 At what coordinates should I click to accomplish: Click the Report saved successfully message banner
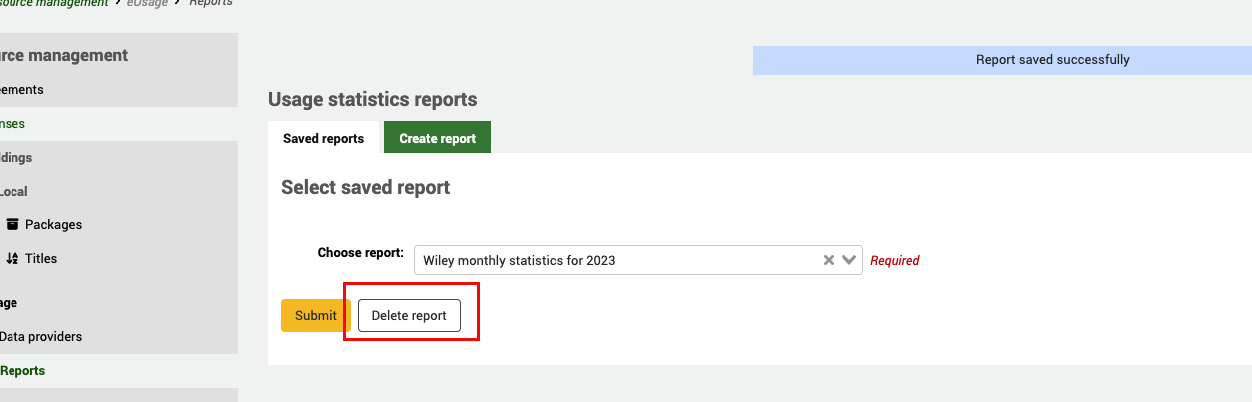click(x=1002, y=60)
